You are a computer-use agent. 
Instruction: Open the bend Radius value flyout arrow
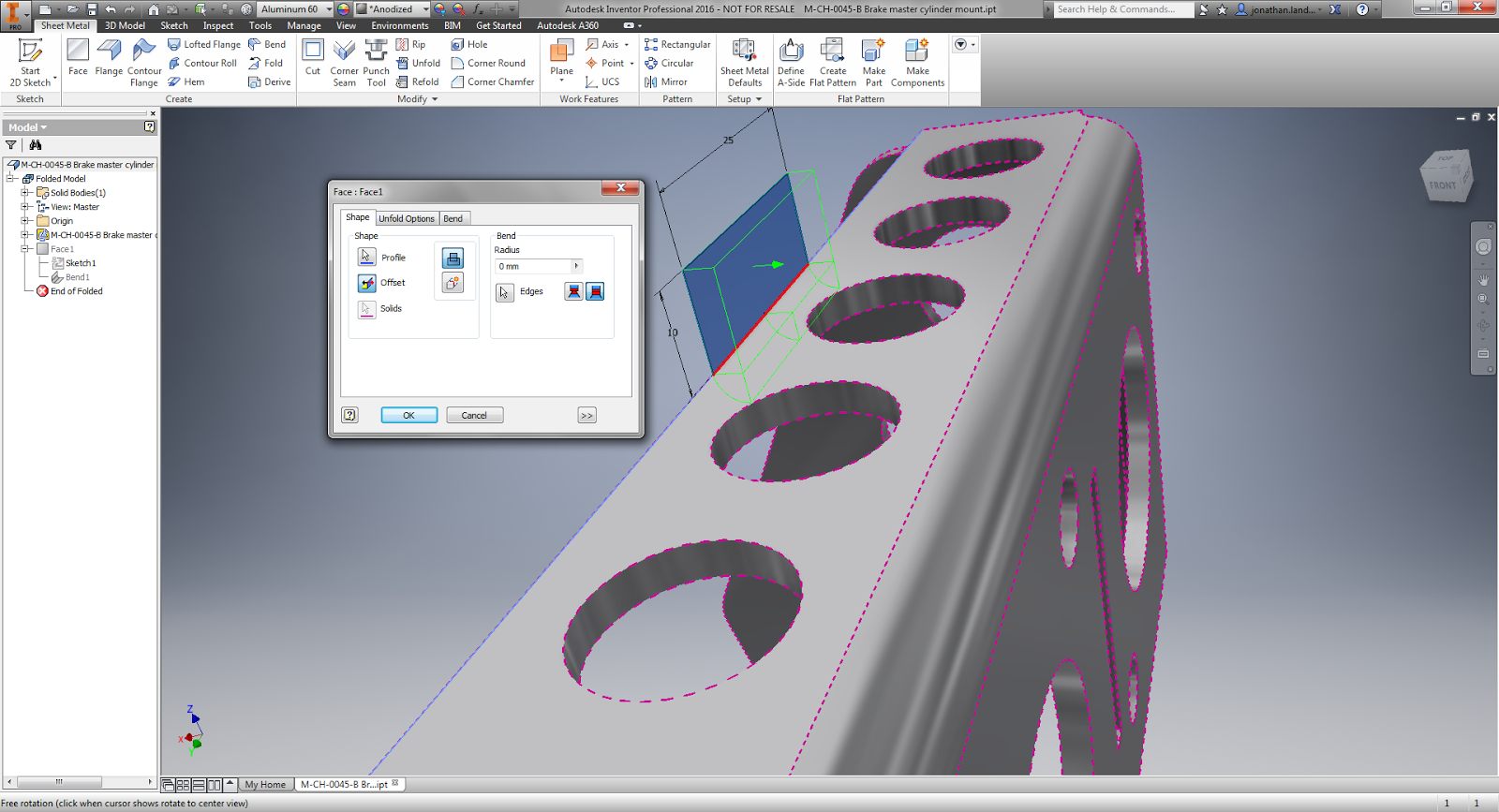(576, 266)
